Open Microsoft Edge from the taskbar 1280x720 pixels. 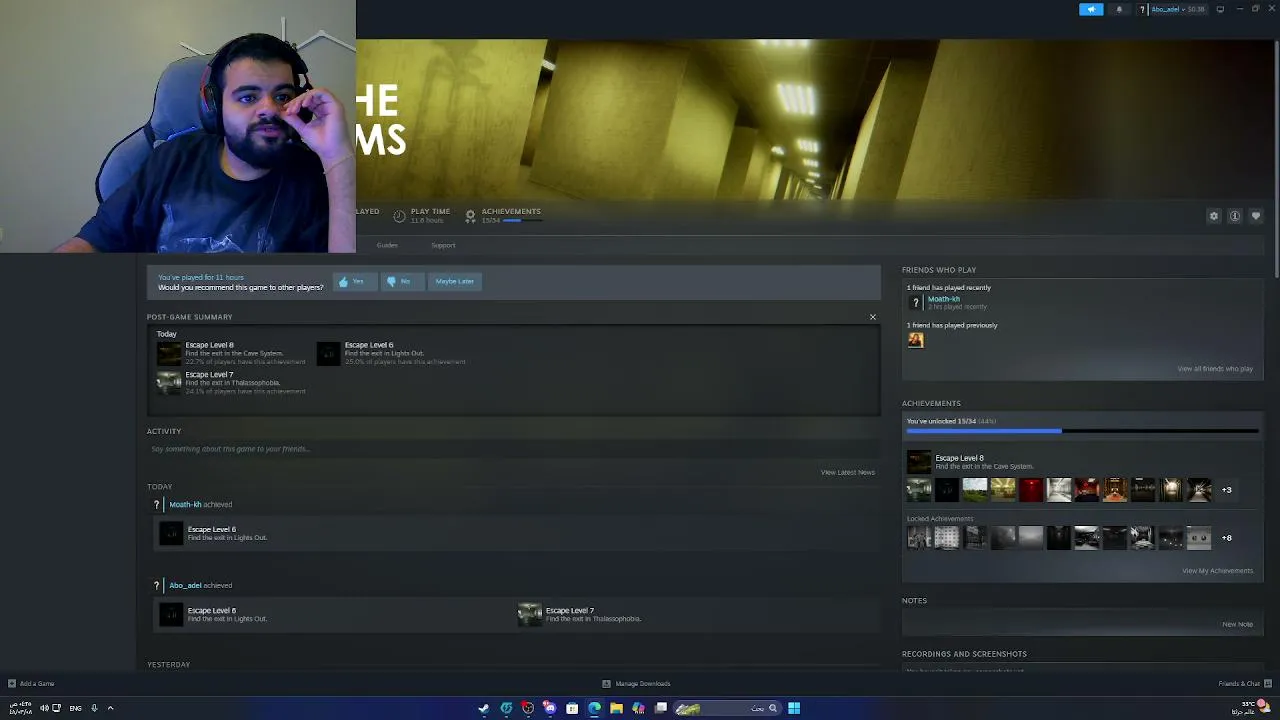(594, 708)
